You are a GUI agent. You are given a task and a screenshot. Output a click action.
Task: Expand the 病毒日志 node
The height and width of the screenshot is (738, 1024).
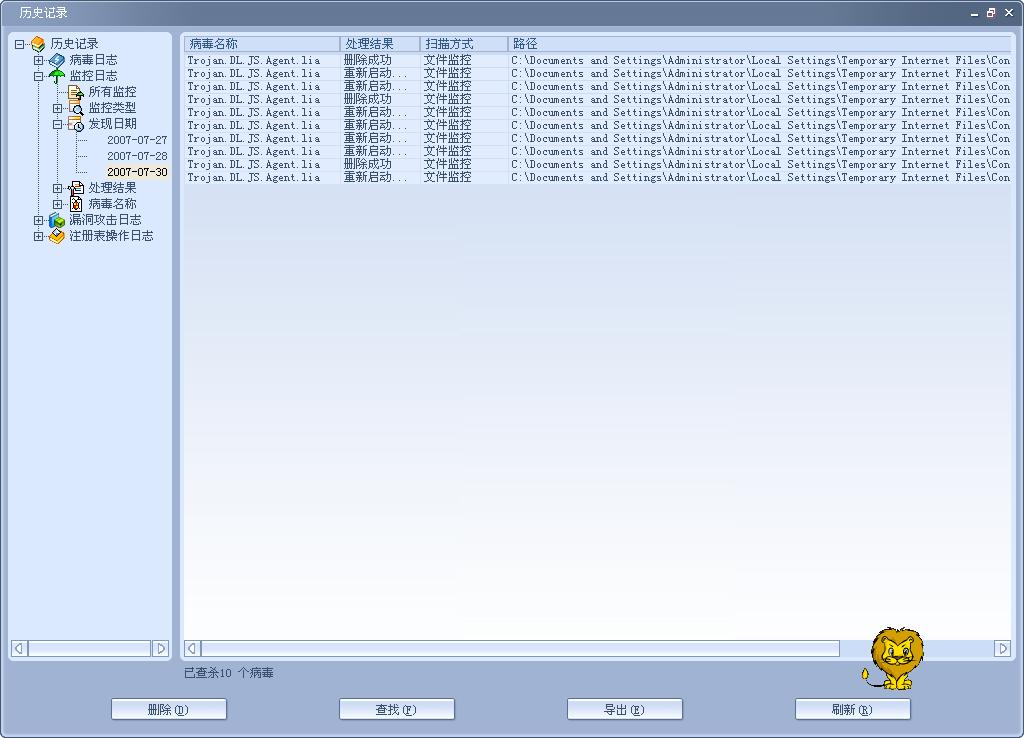click(39, 60)
